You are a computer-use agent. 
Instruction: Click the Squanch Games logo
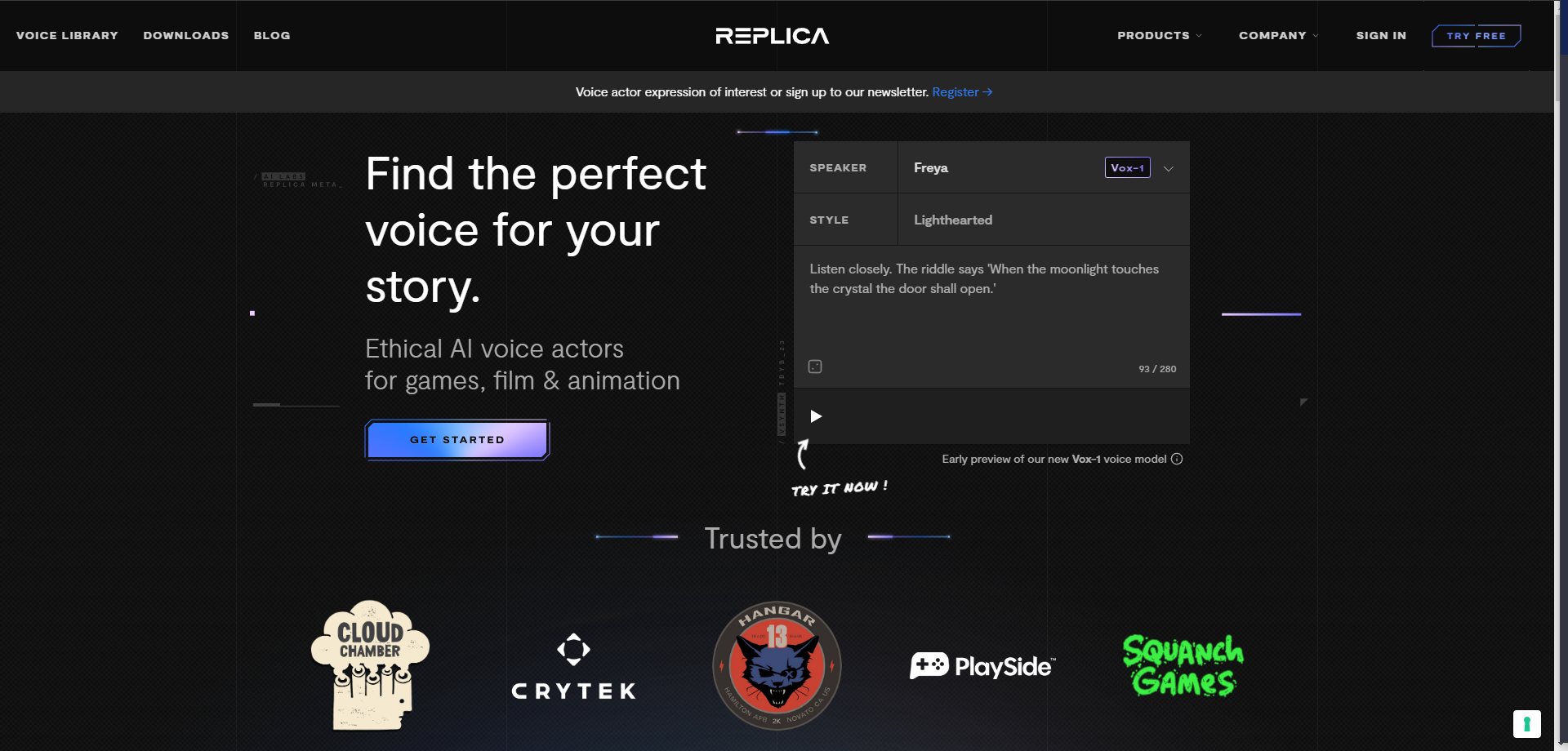(1183, 665)
